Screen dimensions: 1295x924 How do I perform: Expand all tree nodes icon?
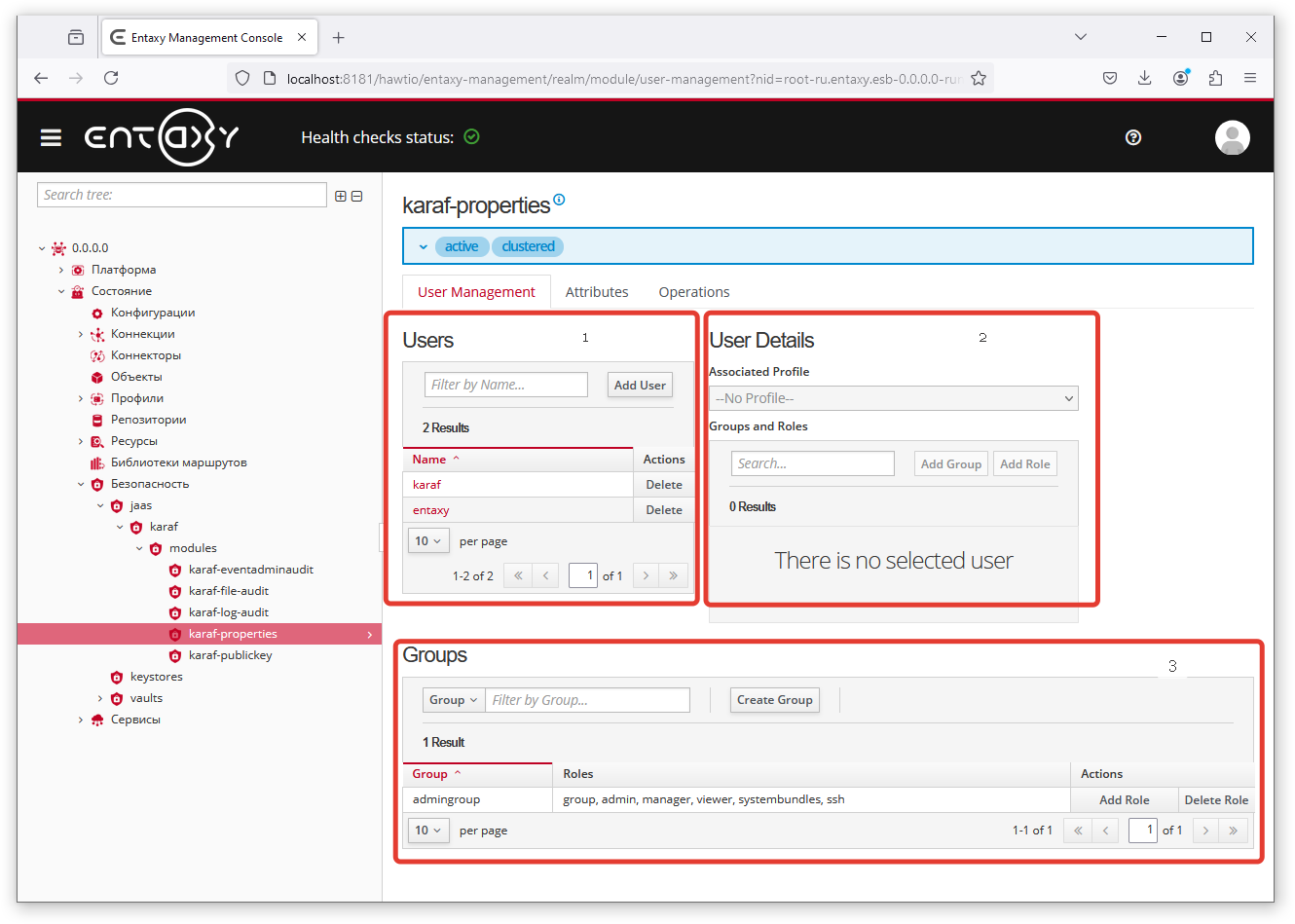341,196
